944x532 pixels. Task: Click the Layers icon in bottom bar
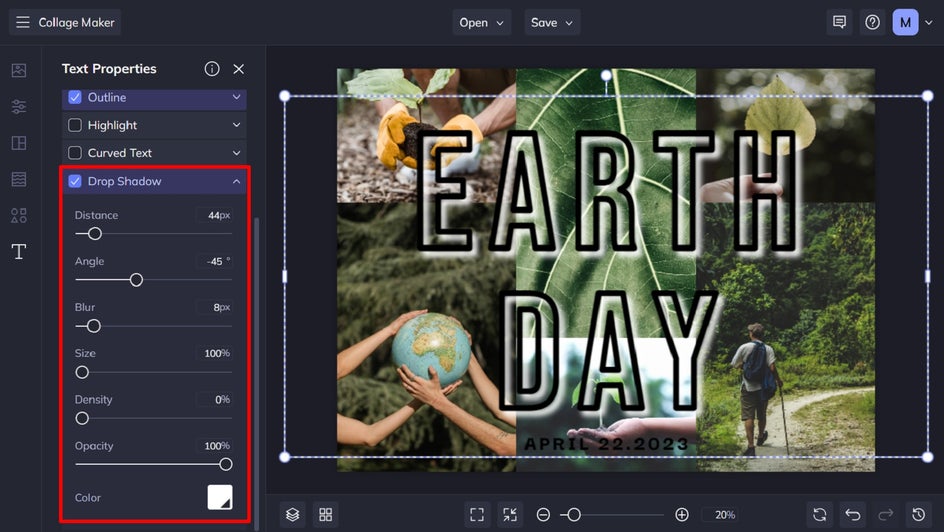[292, 514]
